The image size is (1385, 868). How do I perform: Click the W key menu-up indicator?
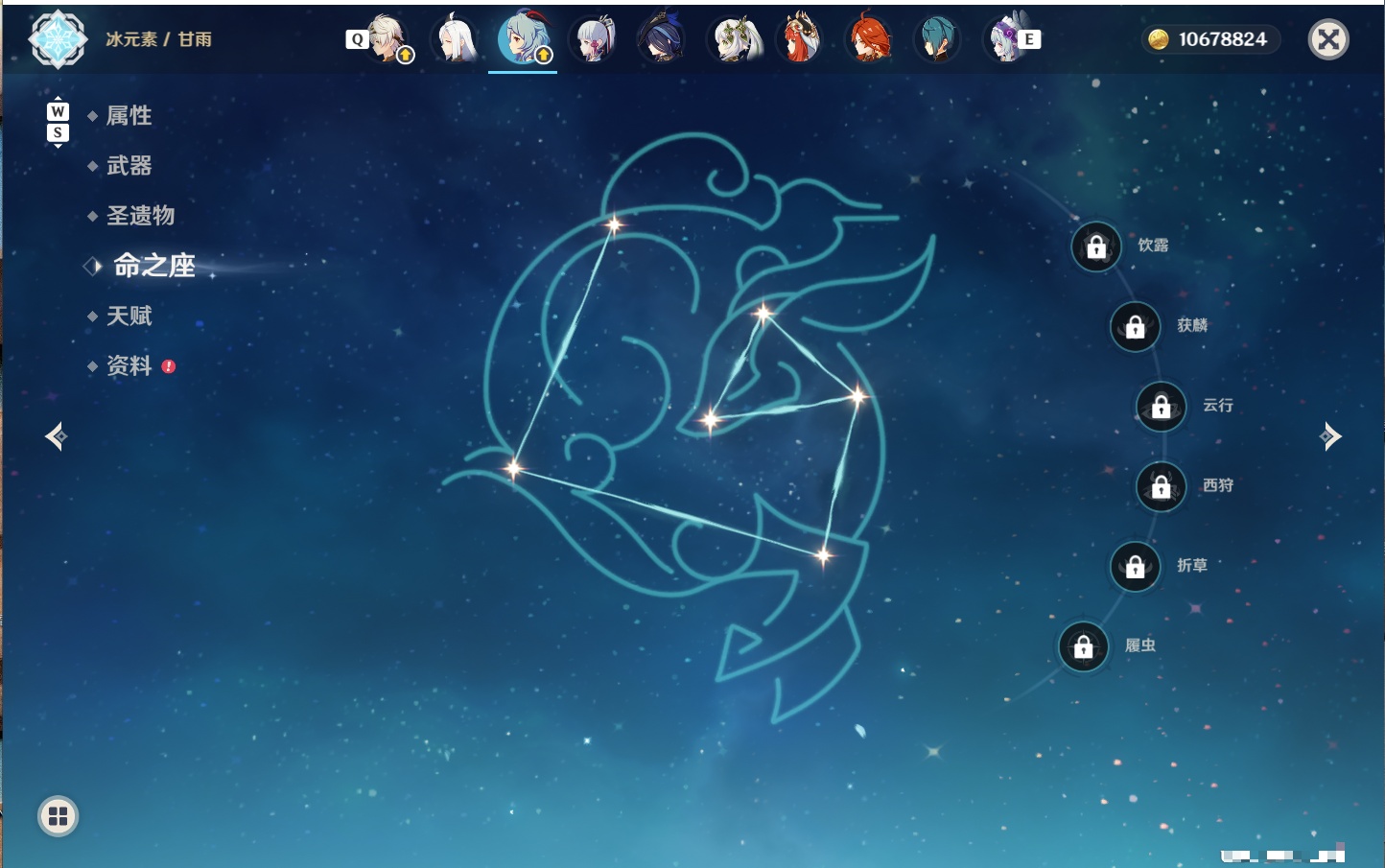58,111
